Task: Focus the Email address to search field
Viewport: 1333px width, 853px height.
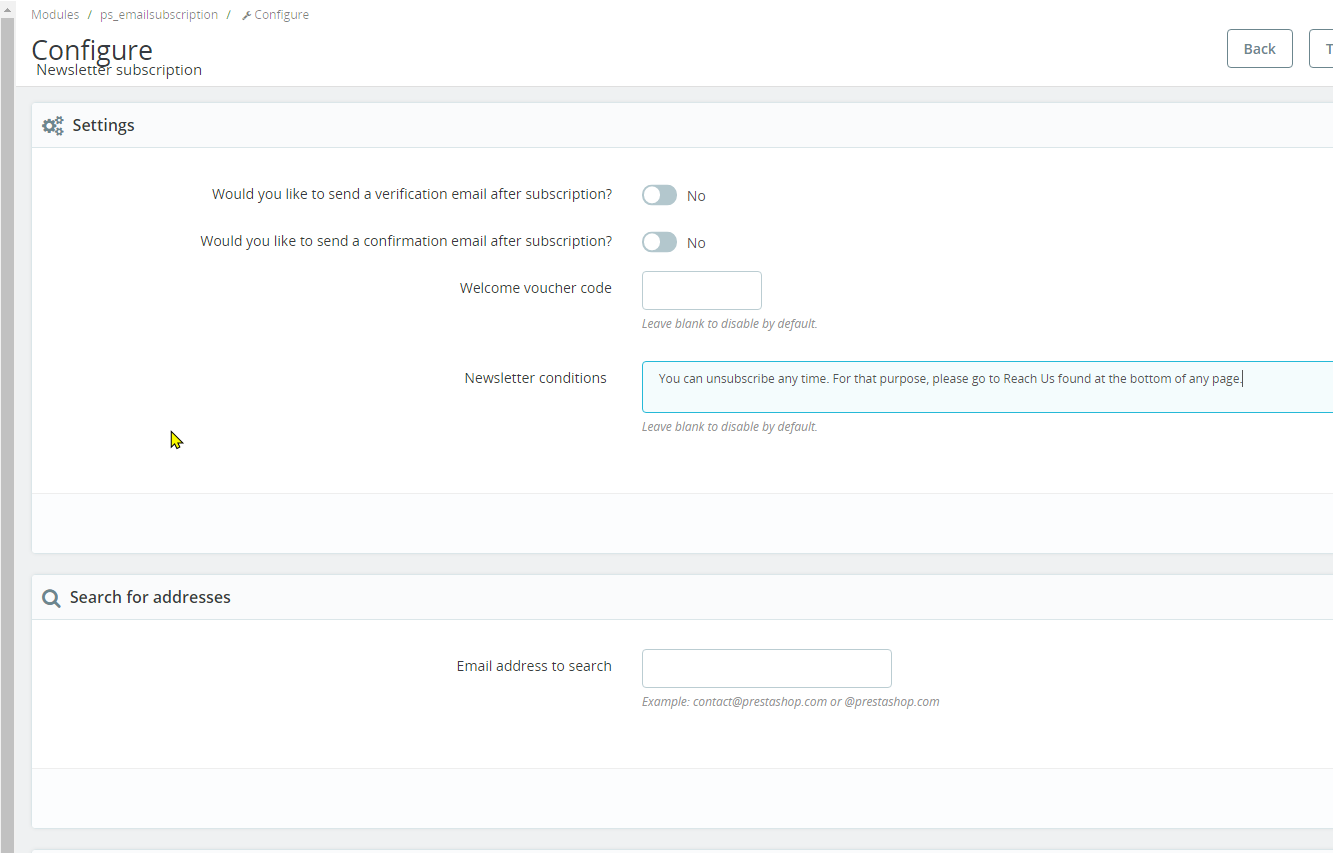Action: coord(767,668)
